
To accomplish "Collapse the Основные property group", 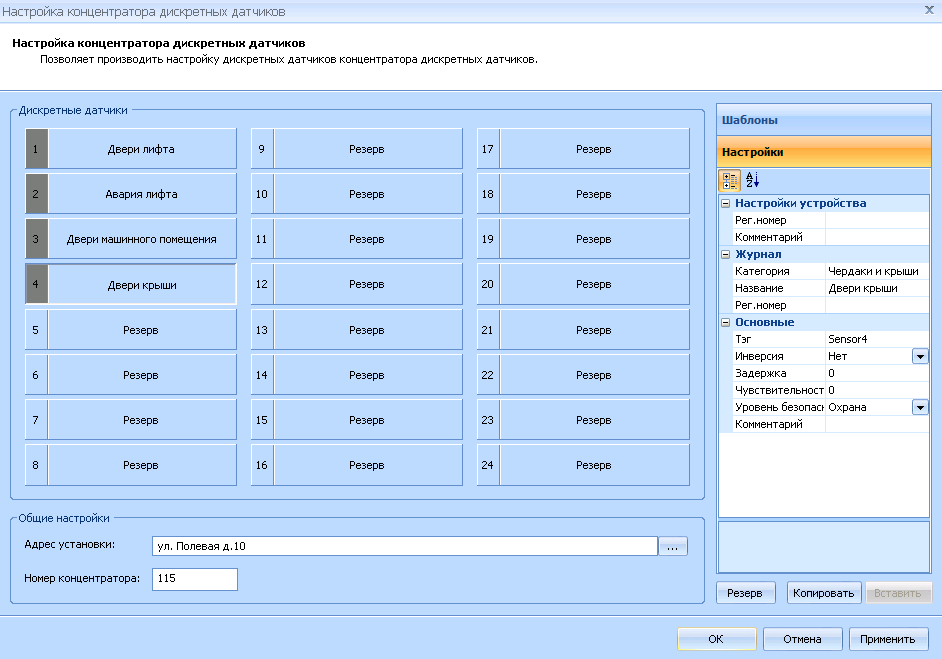I will click(726, 322).
